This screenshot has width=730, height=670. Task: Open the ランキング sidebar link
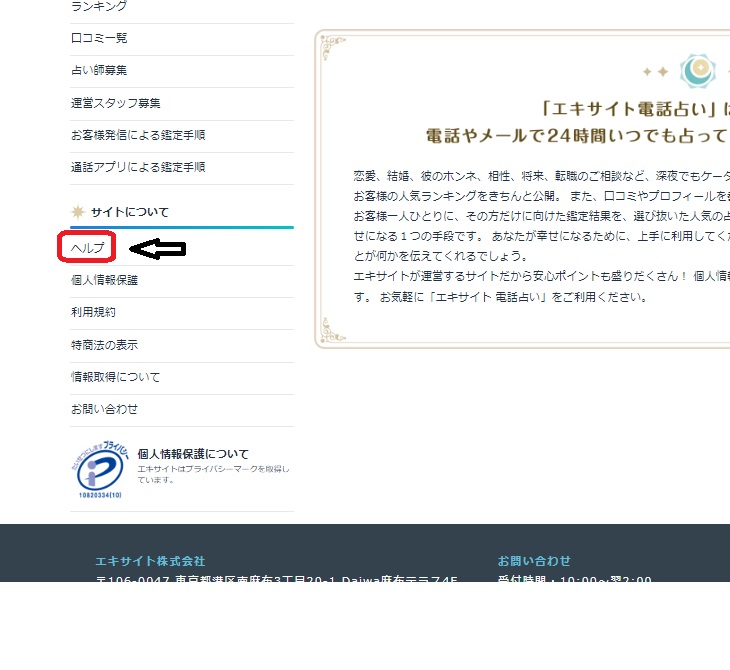click(99, 7)
